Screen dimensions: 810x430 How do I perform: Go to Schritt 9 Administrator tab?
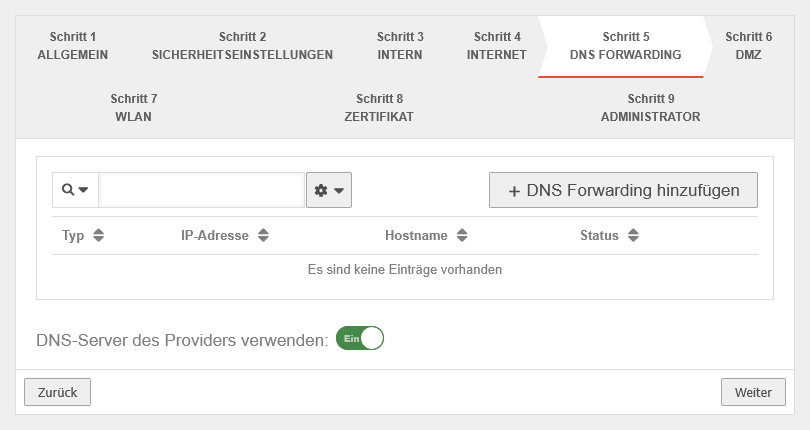click(651, 108)
